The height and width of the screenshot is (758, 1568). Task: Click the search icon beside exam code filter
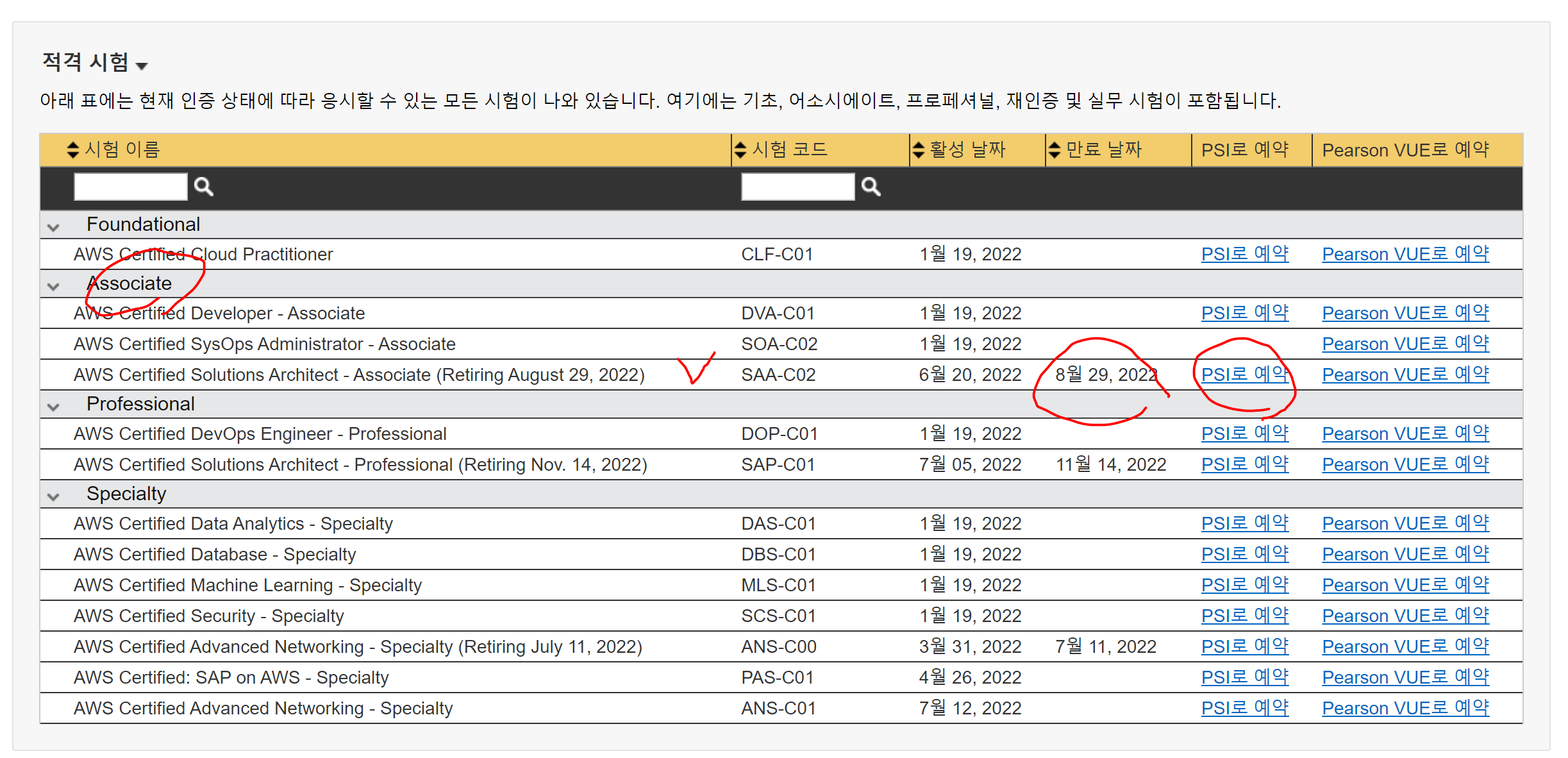(x=871, y=187)
